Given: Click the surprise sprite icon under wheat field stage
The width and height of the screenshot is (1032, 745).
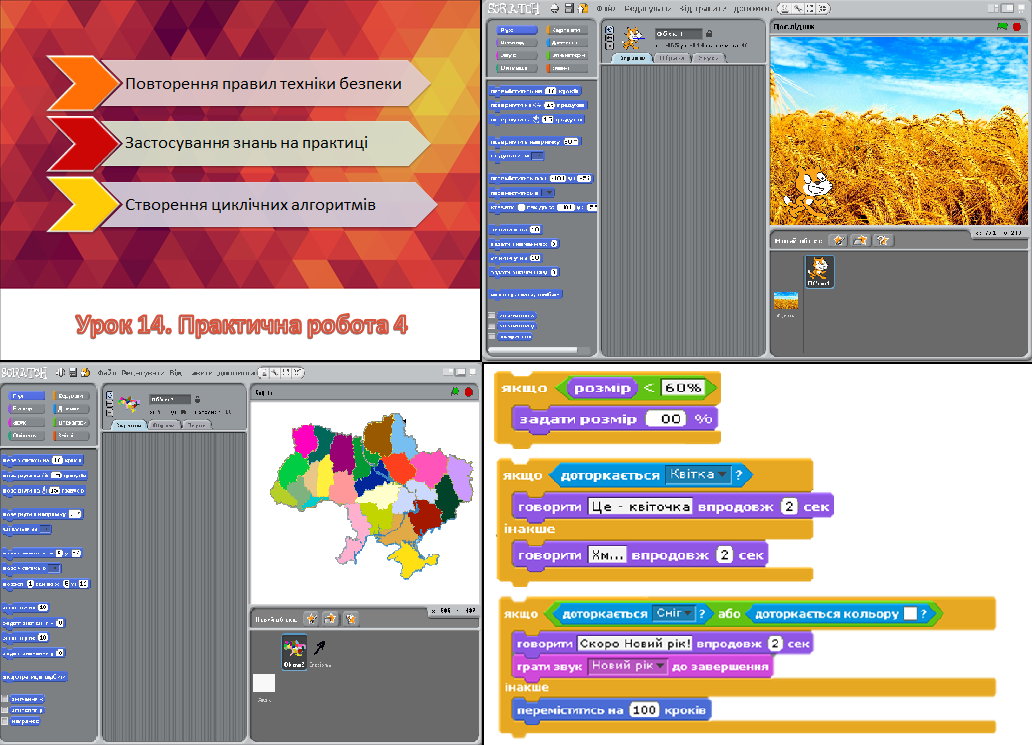Looking at the screenshot, I should point(882,240).
